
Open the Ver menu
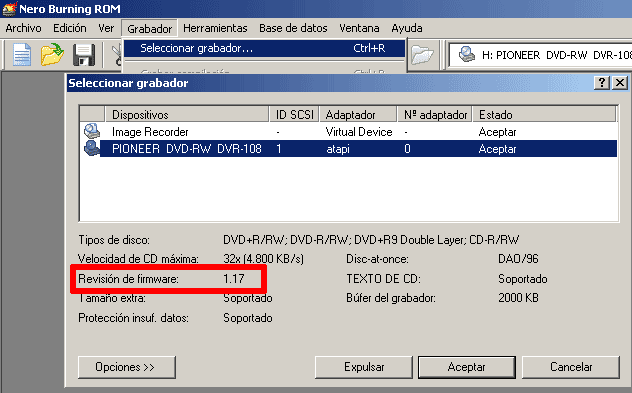[x=106, y=28]
